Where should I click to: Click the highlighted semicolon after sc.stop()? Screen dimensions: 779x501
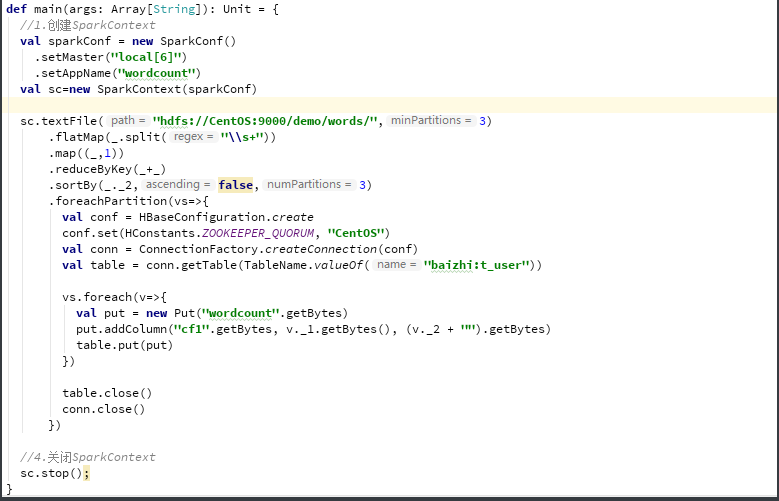(86, 473)
